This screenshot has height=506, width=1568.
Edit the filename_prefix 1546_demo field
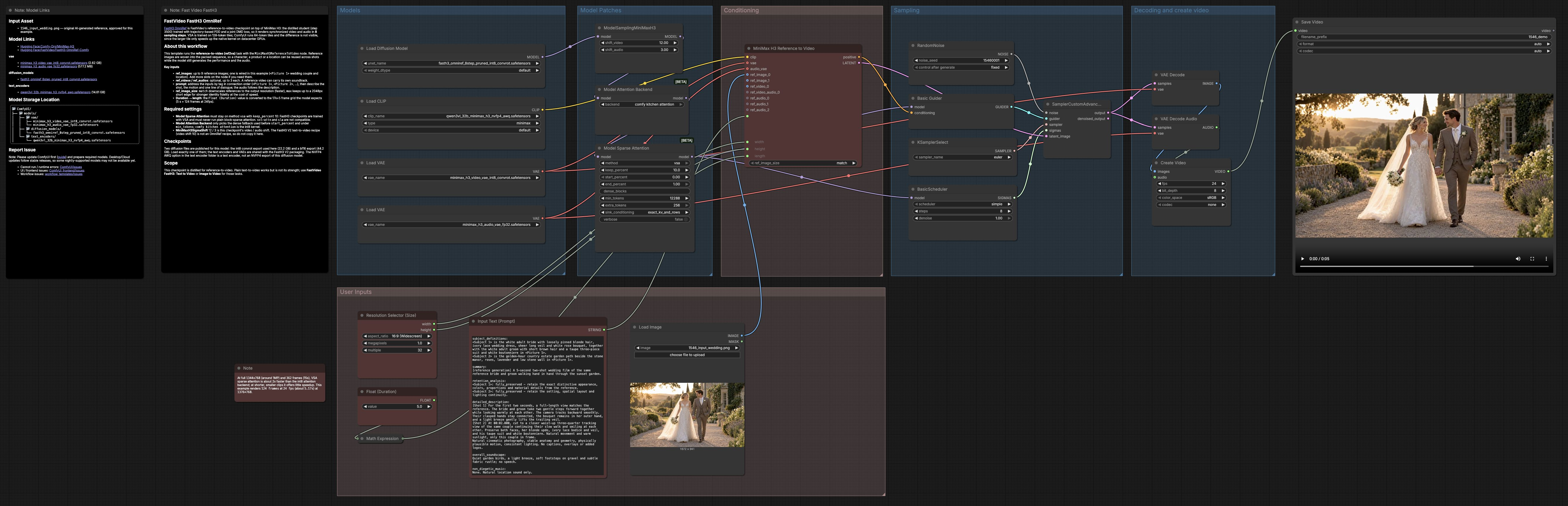click(1424, 37)
